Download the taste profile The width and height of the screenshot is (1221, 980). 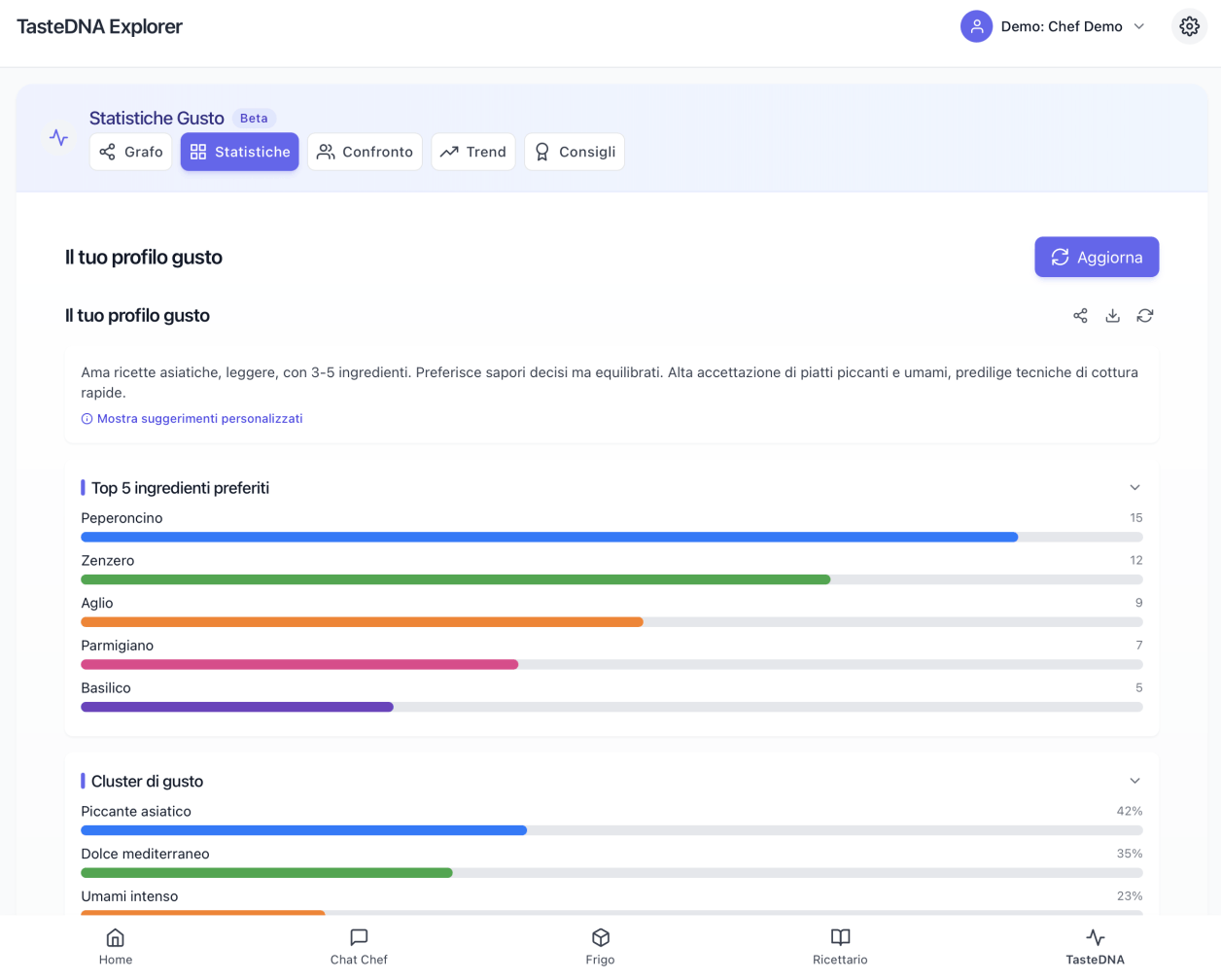(1112, 316)
